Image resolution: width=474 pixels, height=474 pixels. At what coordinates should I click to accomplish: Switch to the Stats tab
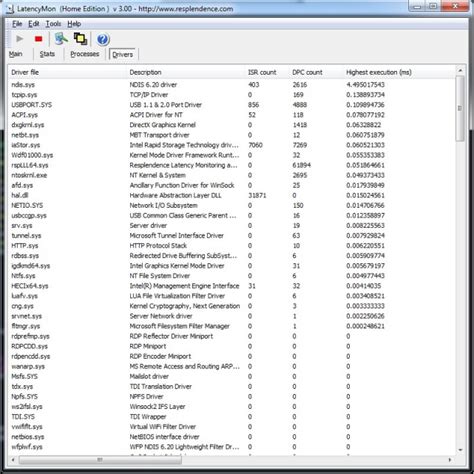point(47,54)
